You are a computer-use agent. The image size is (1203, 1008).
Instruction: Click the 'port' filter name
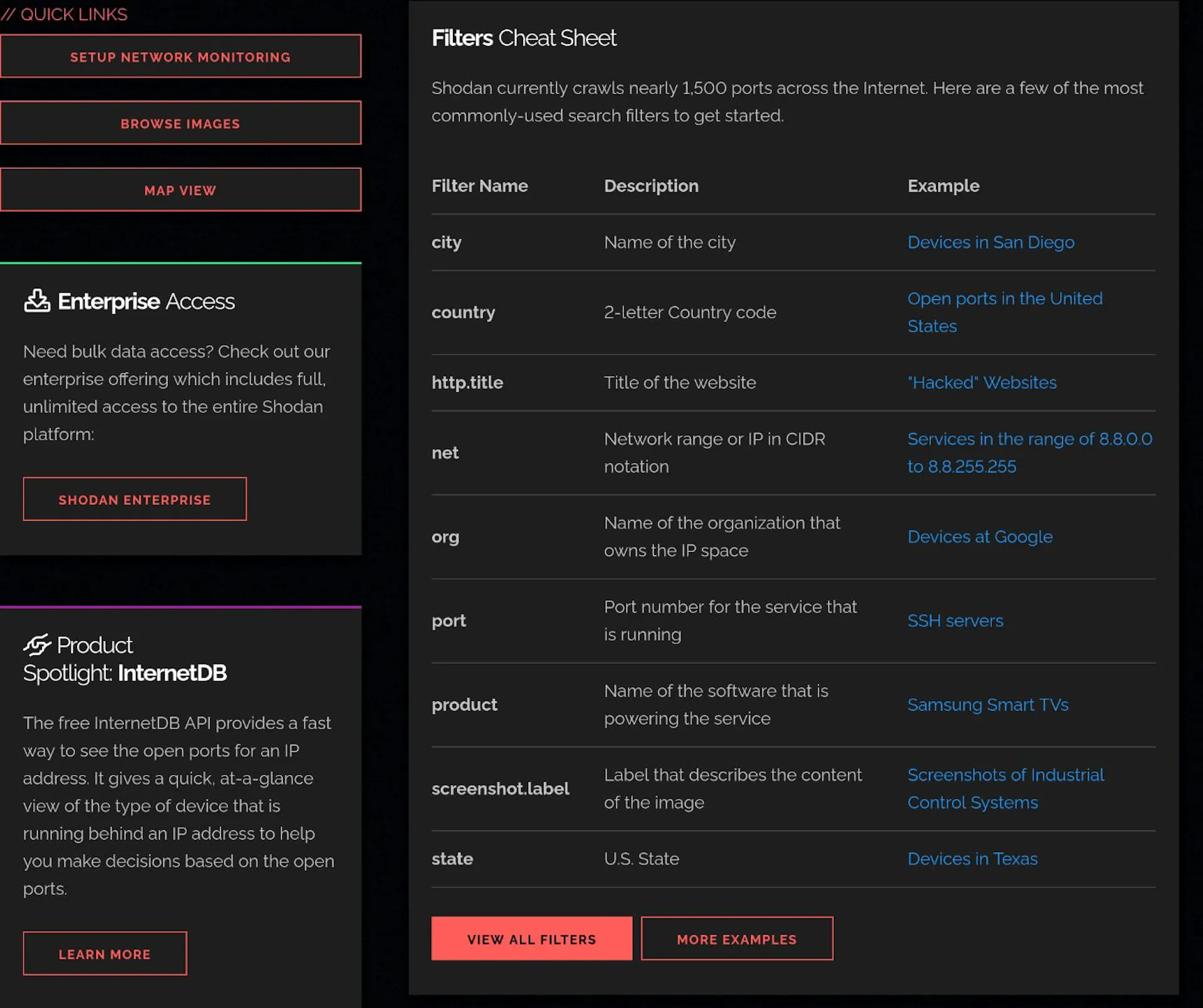[x=449, y=621]
